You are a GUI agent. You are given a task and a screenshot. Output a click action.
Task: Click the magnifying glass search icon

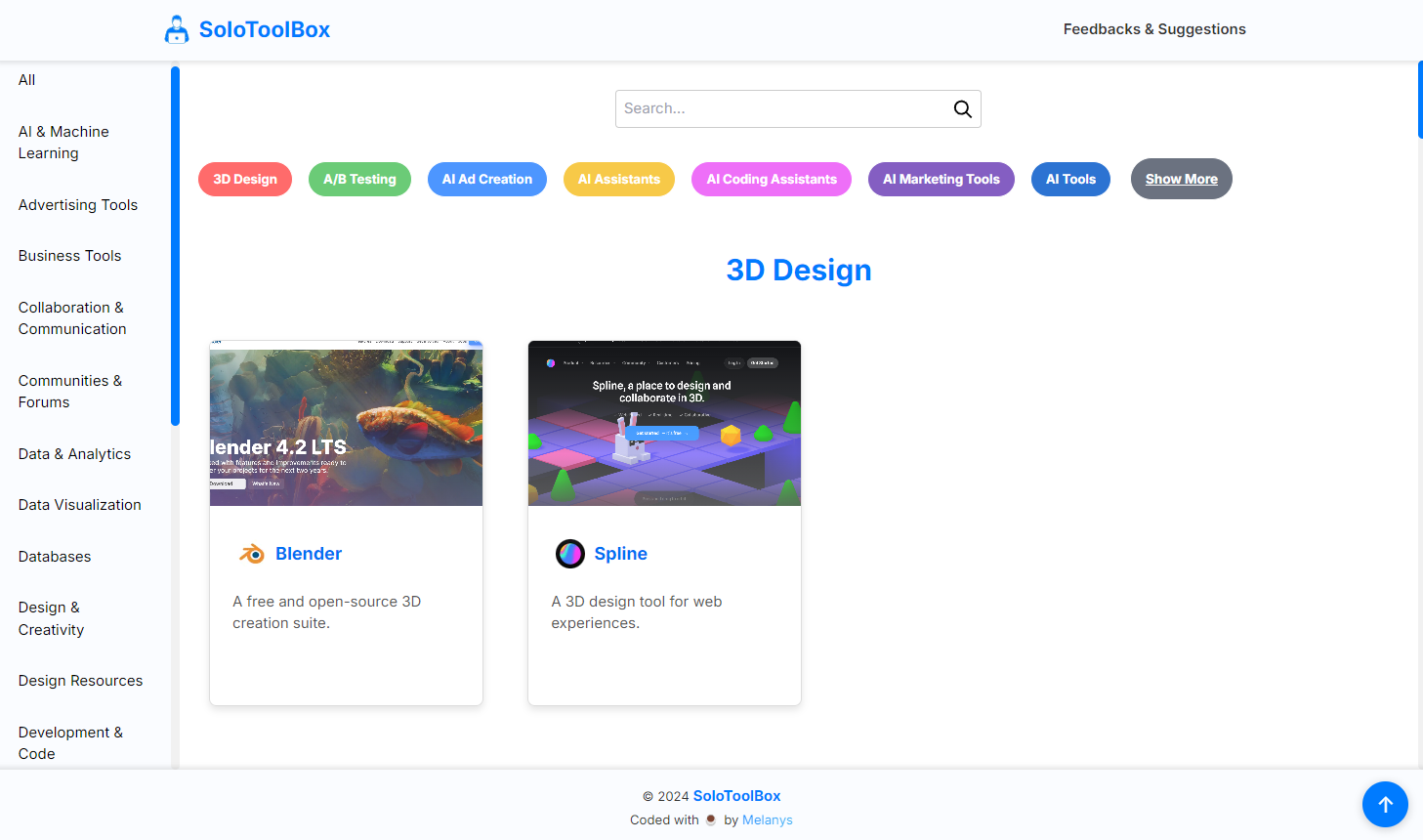click(x=962, y=109)
